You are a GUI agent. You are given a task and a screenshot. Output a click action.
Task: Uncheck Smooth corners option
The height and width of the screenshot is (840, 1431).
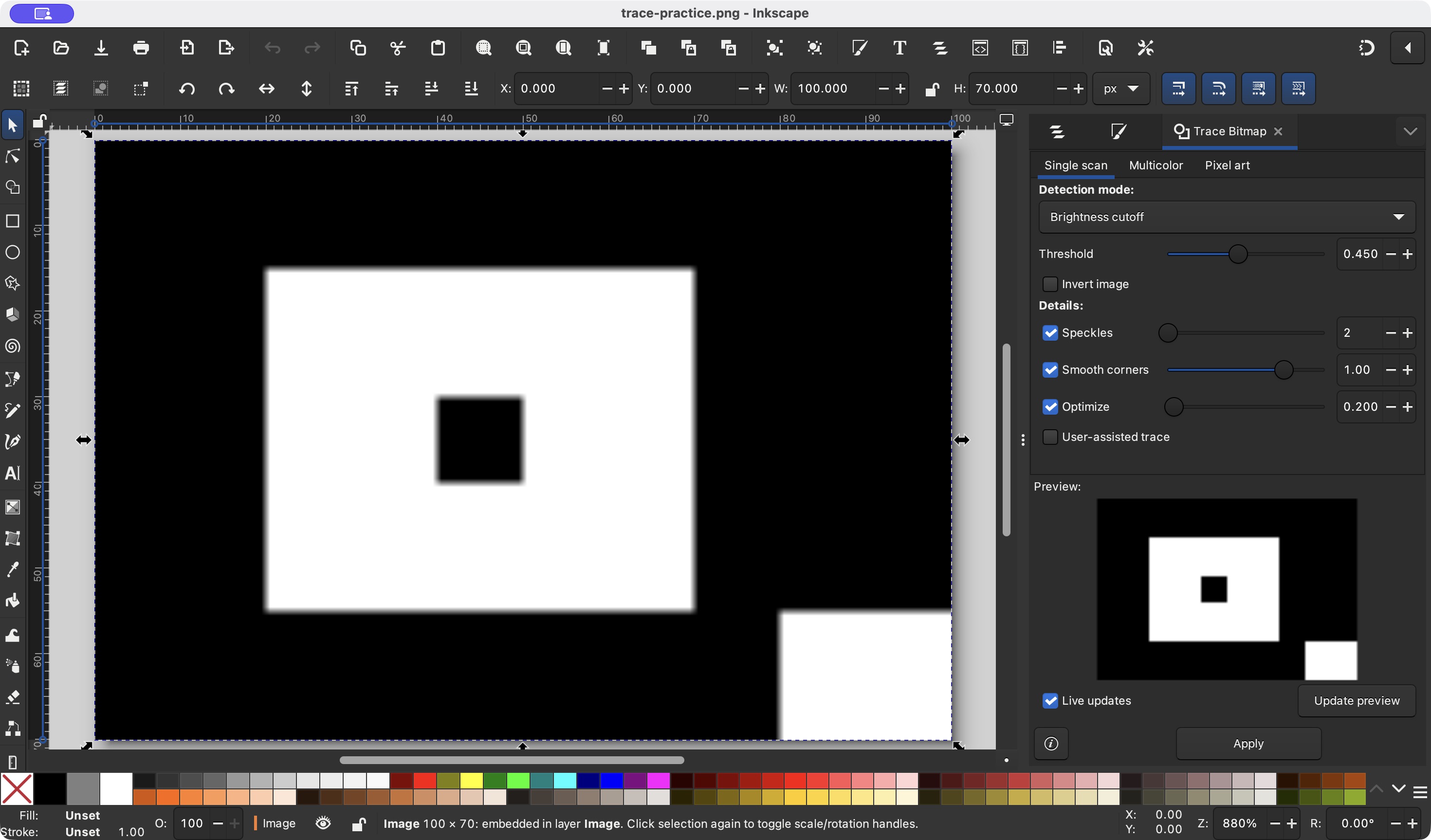(x=1050, y=370)
